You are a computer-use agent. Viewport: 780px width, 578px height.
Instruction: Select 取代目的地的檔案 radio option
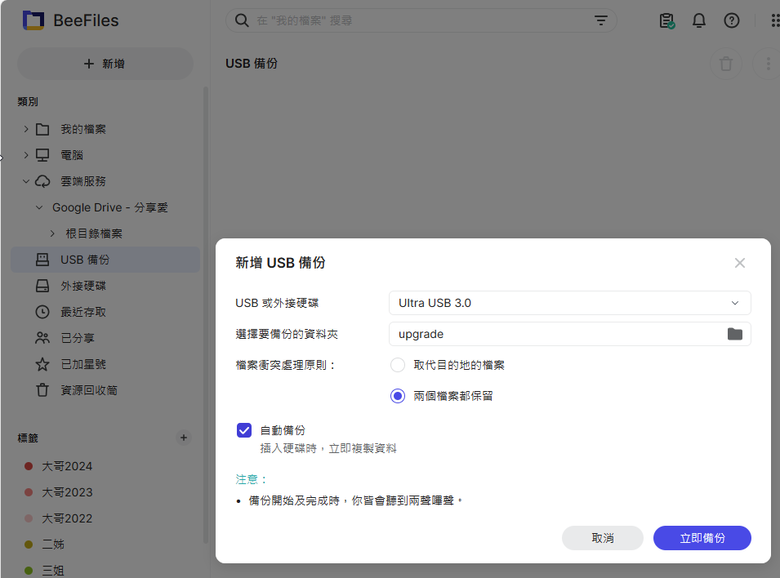coord(397,365)
